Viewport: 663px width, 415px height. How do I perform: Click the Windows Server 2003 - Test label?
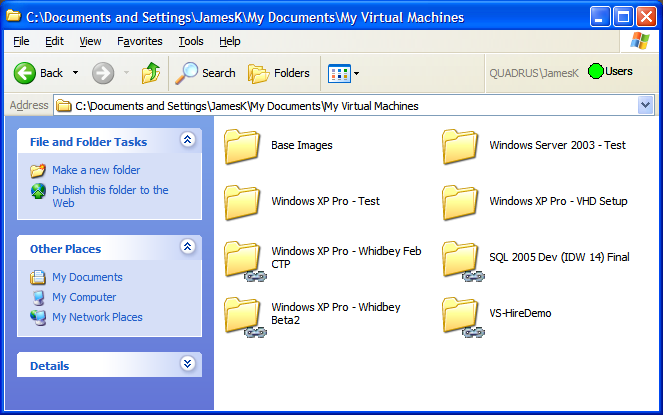557,145
